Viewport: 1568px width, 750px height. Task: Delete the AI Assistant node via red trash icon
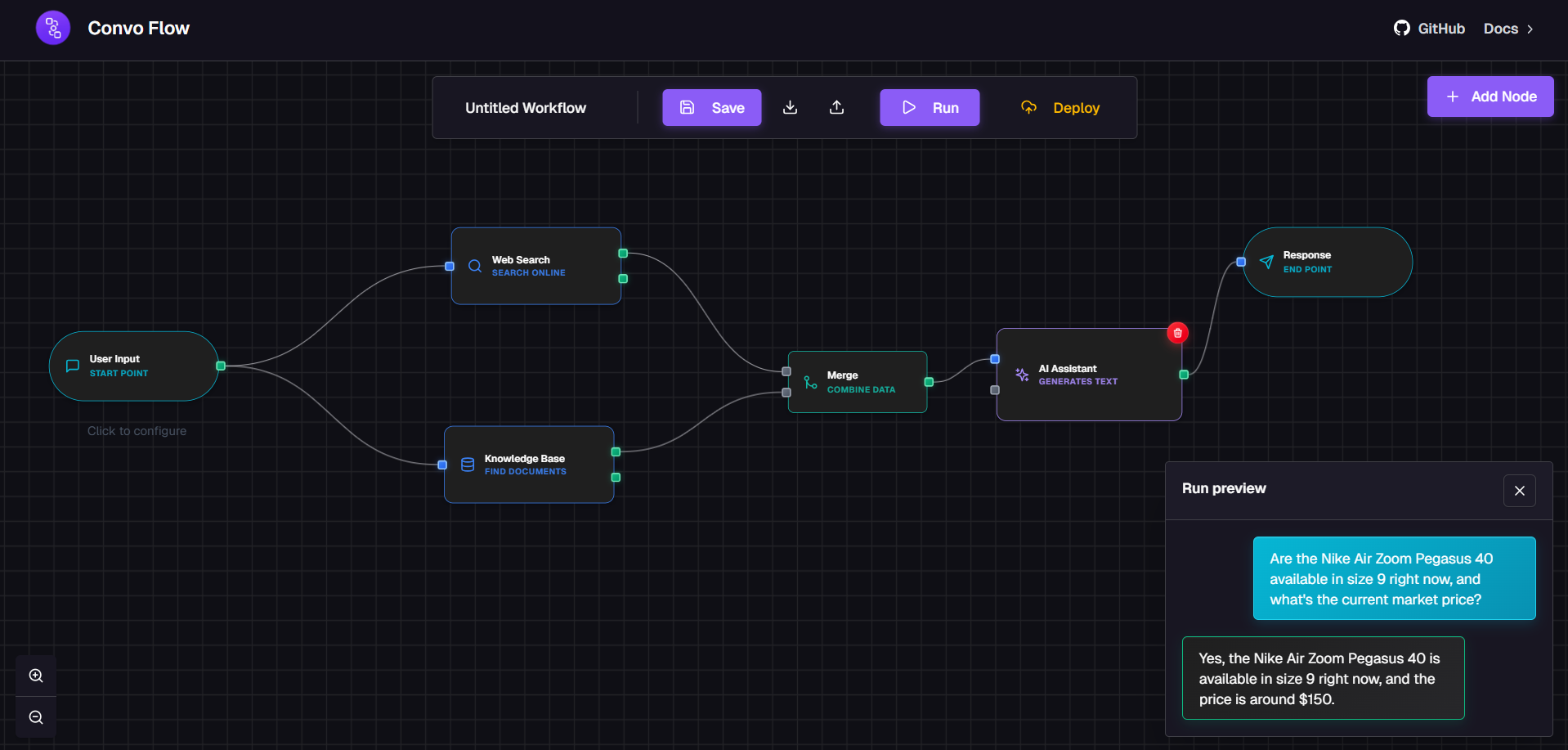click(x=1177, y=332)
